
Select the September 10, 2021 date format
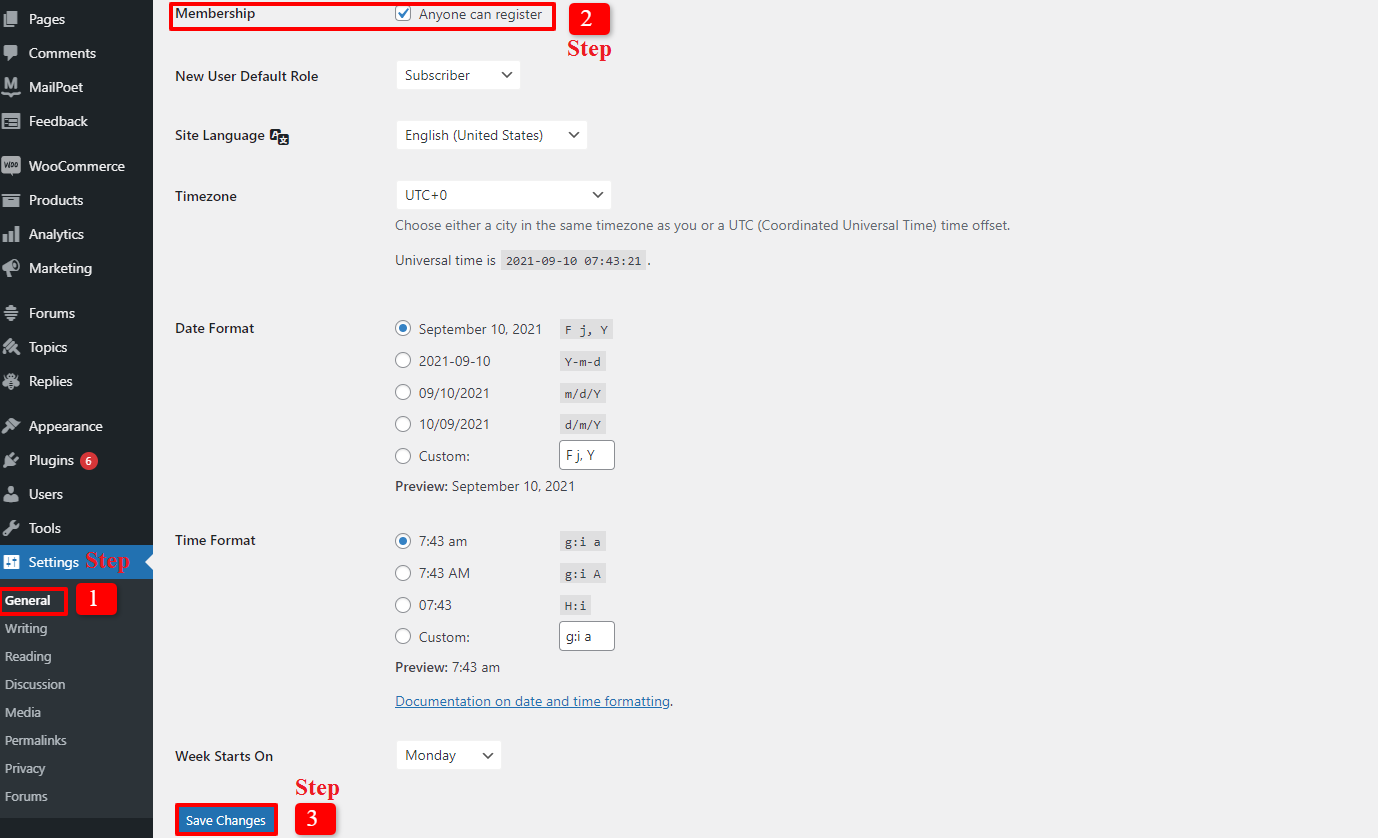[403, 328]
